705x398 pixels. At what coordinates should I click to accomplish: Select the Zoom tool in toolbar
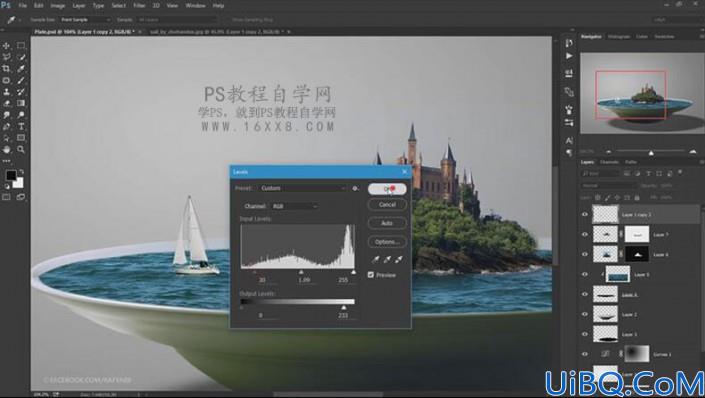click(21, 149)
